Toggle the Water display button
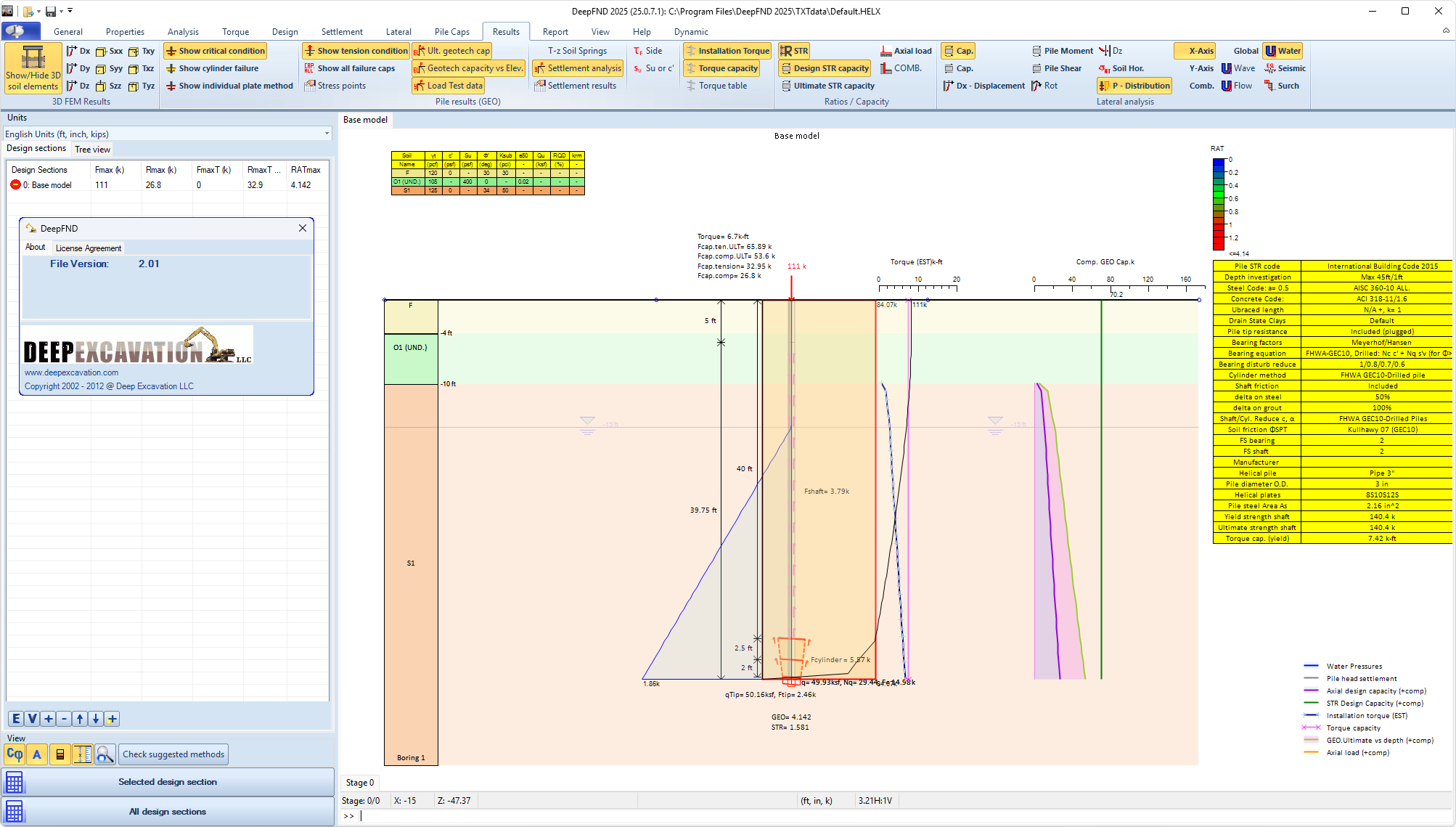1456x827 pixels. click(x=1283, y=51)
